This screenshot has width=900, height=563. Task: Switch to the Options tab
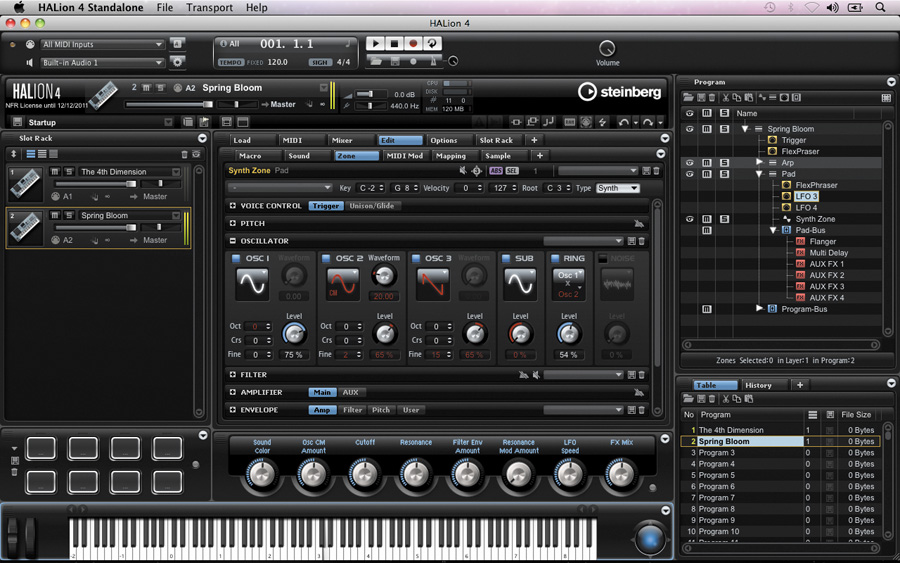coord(444,140)
